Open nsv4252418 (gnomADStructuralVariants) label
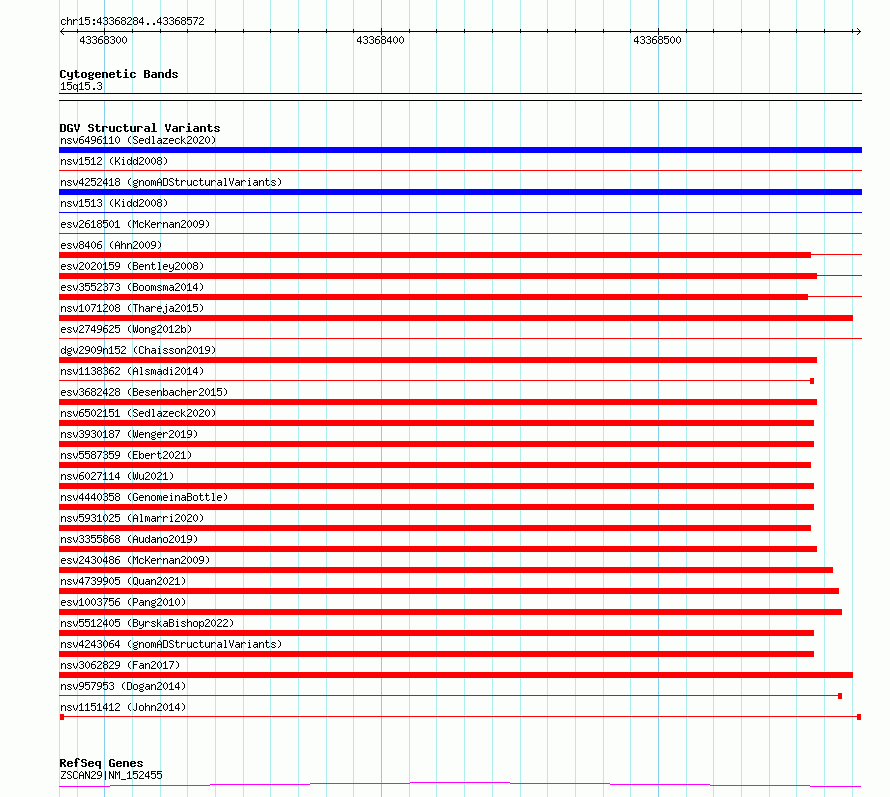Viewport: 890px width, 797px height. coord(171,182)
